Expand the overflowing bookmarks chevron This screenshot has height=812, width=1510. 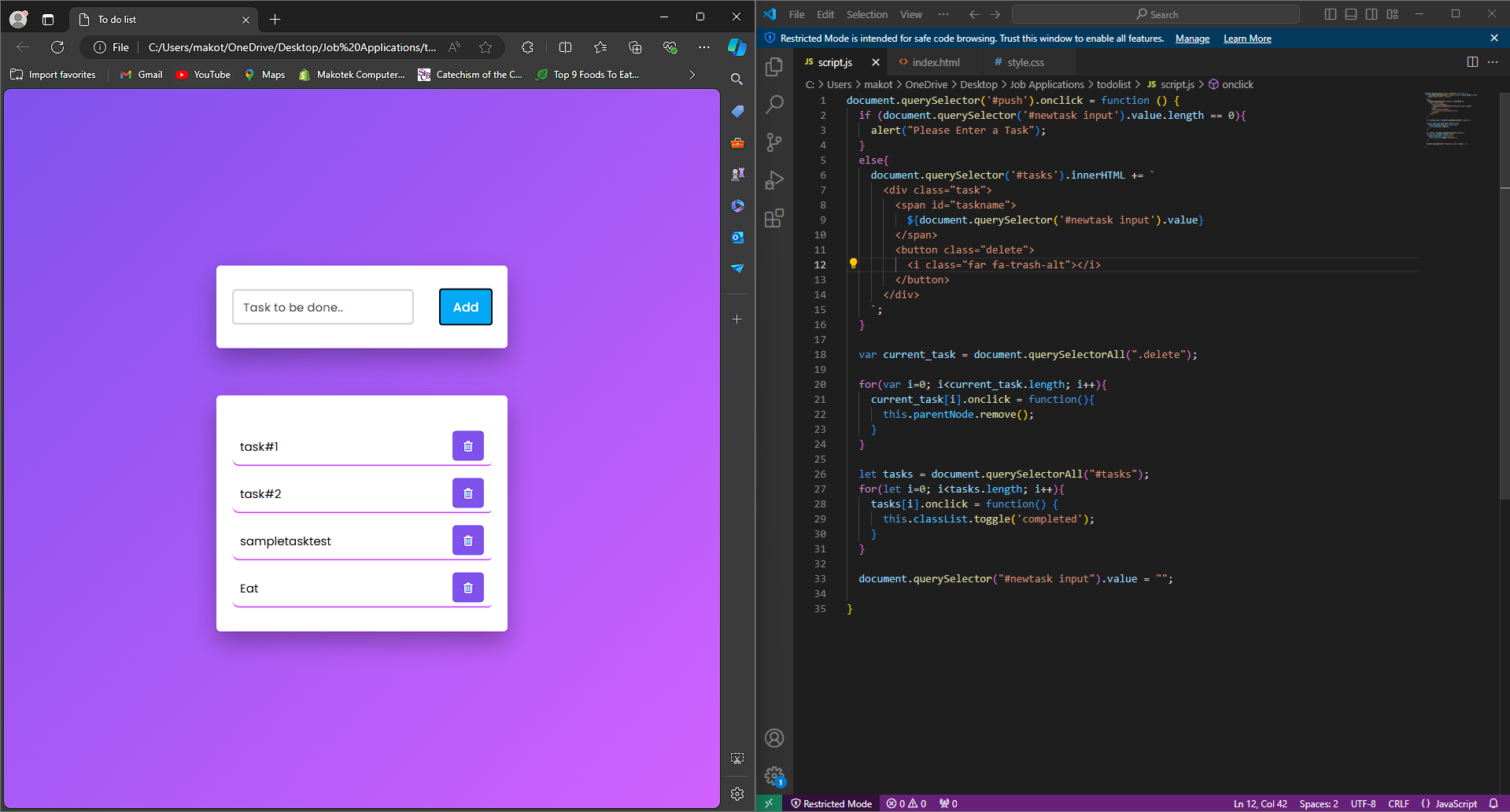pyautogui.click(x=692, y=75)
